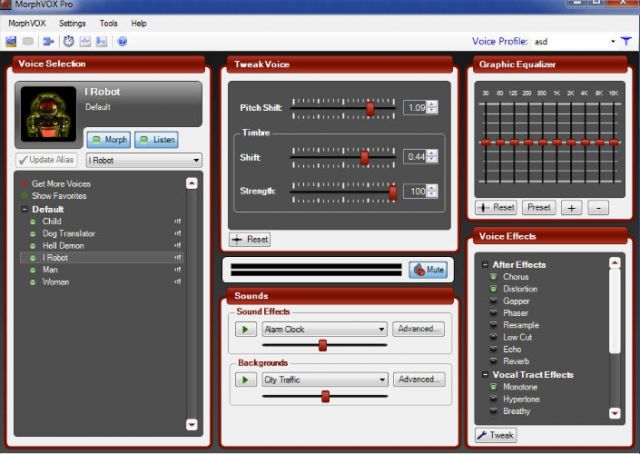Collapse the After Effects group
This screenshot has width=640, height=454.
[485, 265]
